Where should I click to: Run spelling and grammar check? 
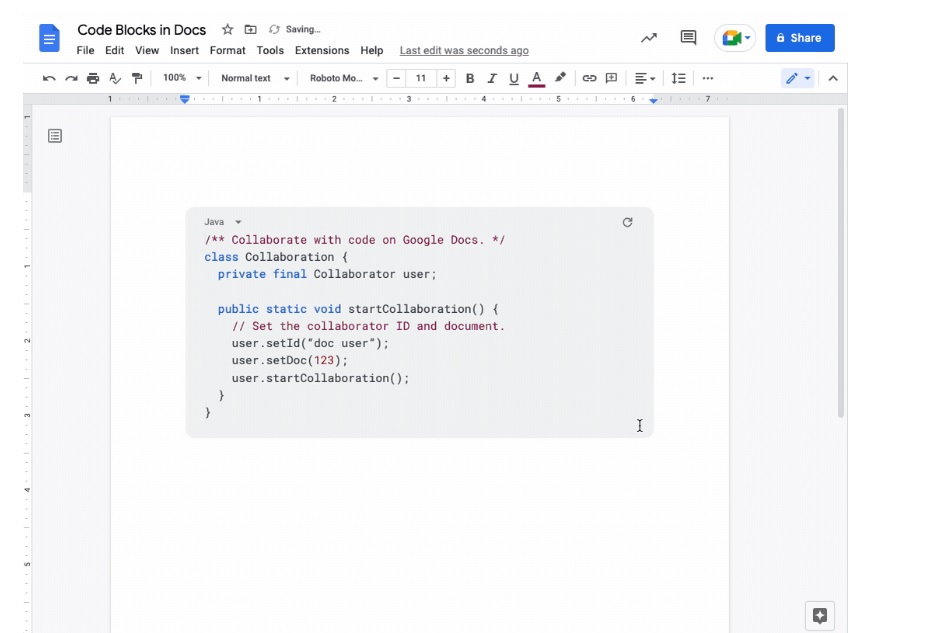tap(115, 78)
